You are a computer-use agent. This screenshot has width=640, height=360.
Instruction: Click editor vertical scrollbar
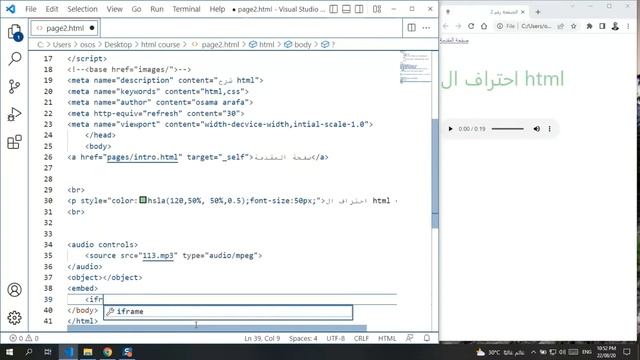(435, 173)
